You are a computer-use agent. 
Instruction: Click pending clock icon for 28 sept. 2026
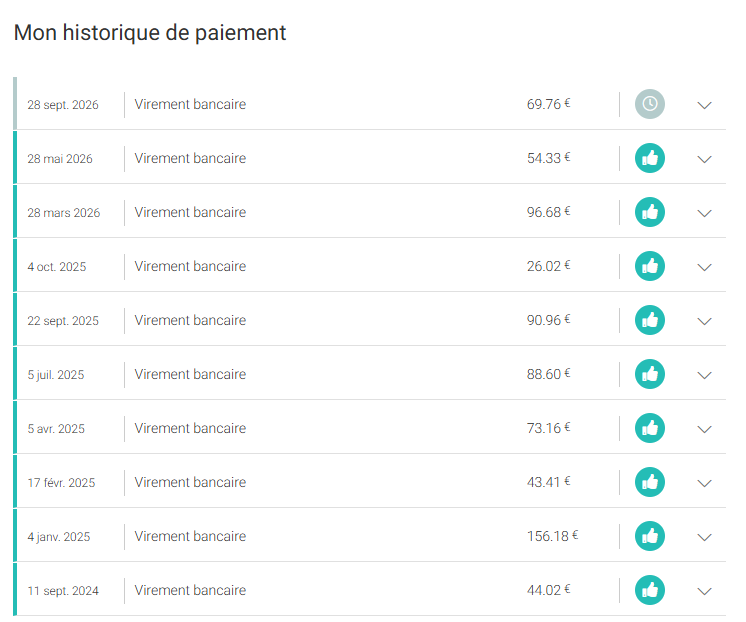(x=649, y=104)
